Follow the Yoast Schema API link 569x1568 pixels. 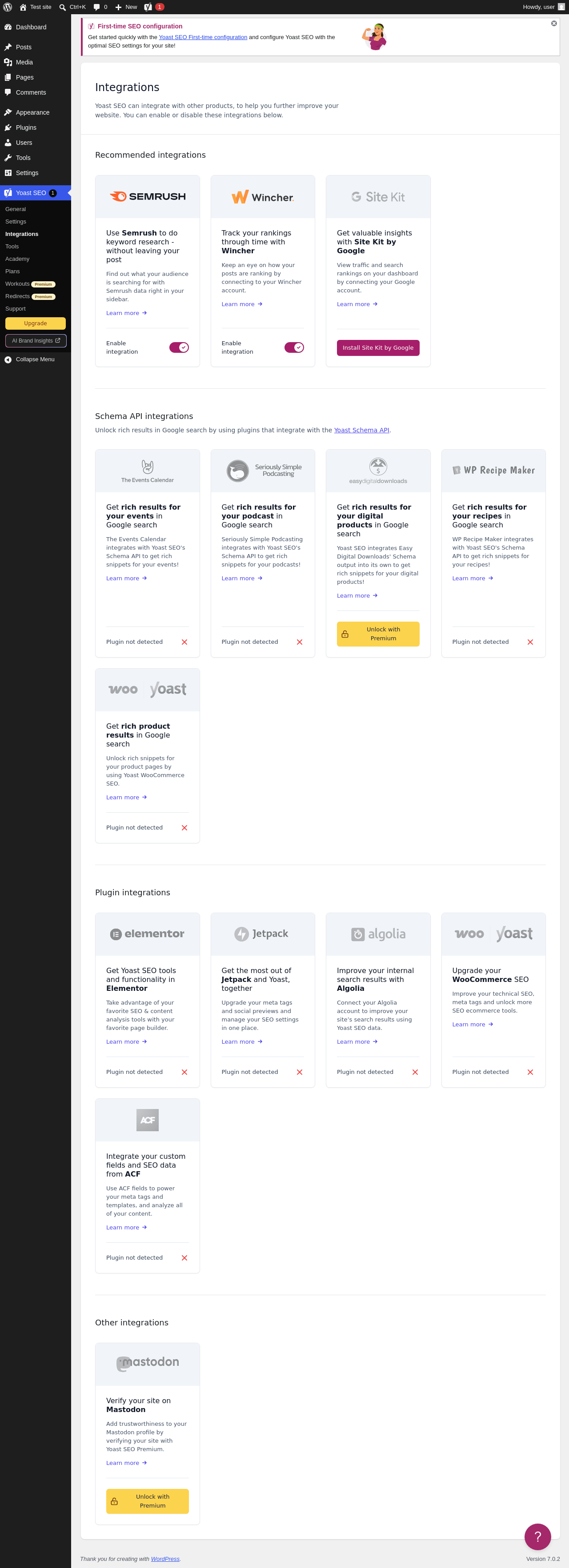coord(361,430)
